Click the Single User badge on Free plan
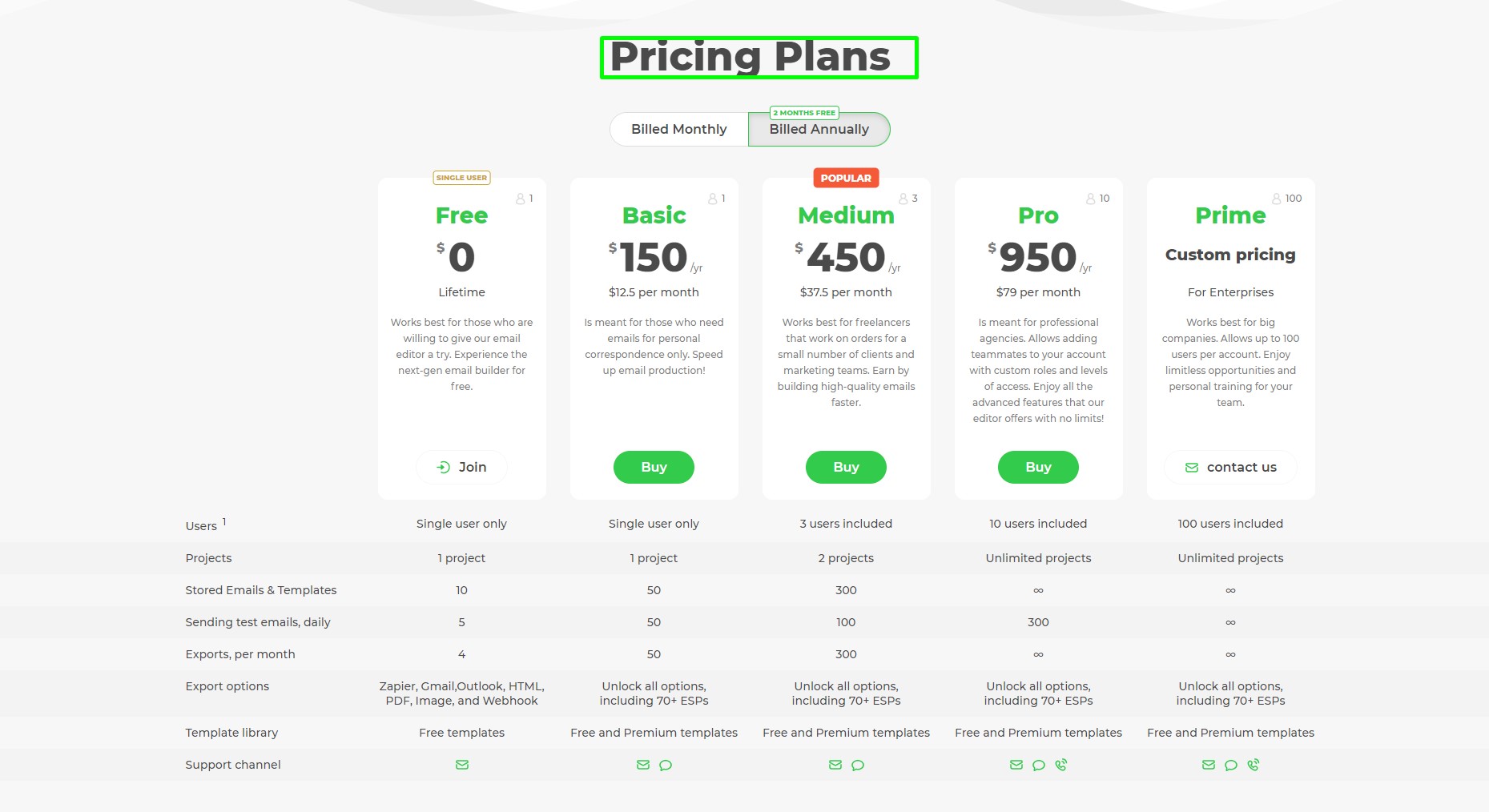Screen dimensions: 1489x812 pyautogui.click(x=461, y=178)
